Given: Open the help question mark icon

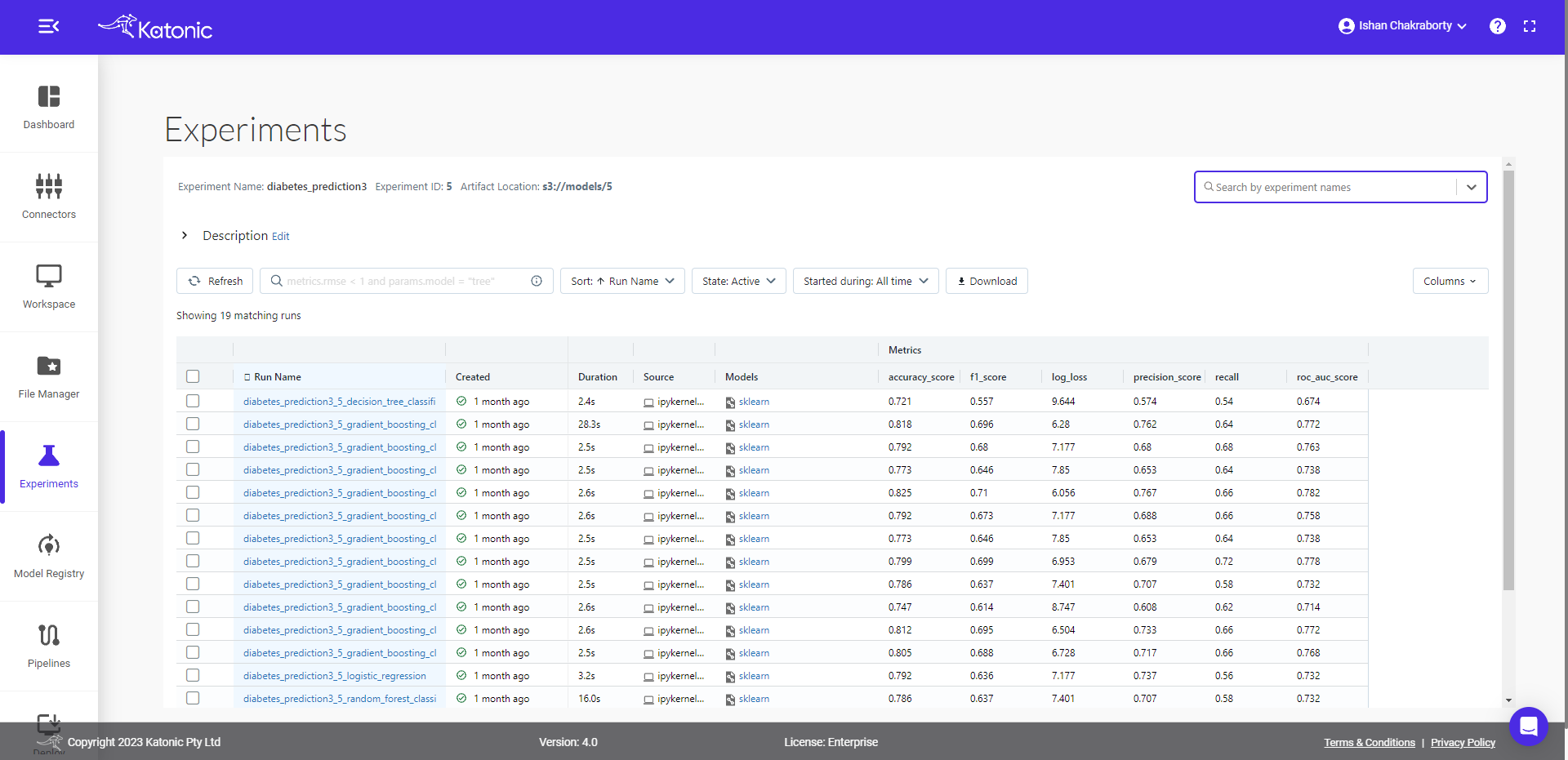Looking at the screenshot, I should point(1497,26).
